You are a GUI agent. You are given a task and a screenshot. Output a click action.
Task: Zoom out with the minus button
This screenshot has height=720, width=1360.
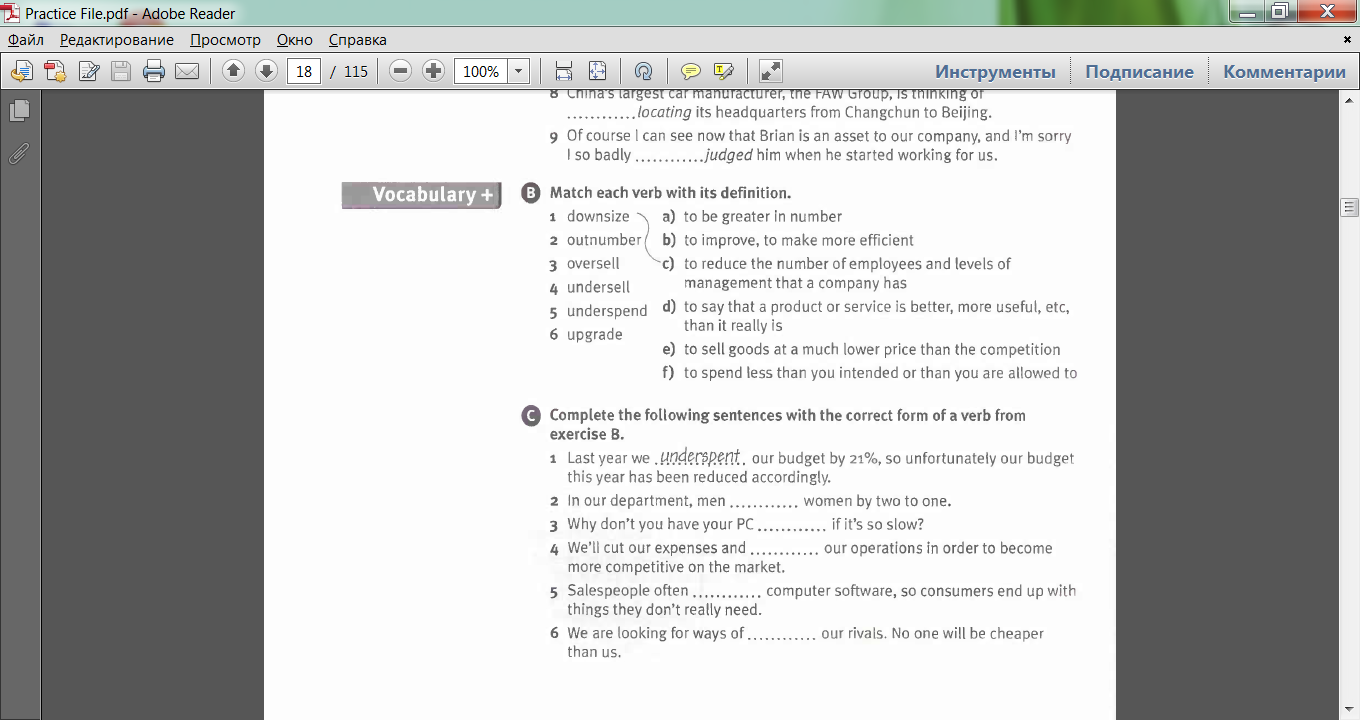tap(400, 71)
